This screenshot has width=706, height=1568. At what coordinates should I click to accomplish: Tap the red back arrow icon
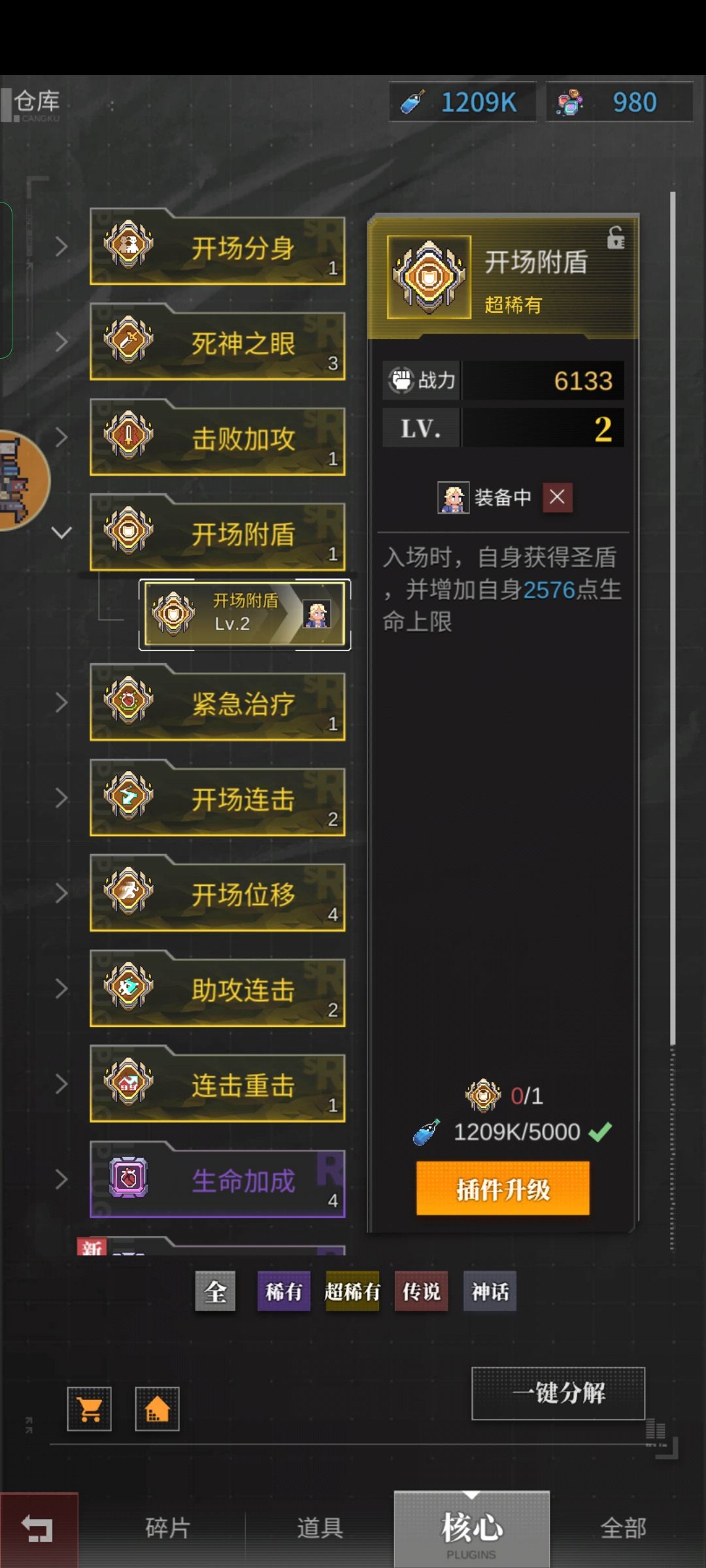(38, 1529)
